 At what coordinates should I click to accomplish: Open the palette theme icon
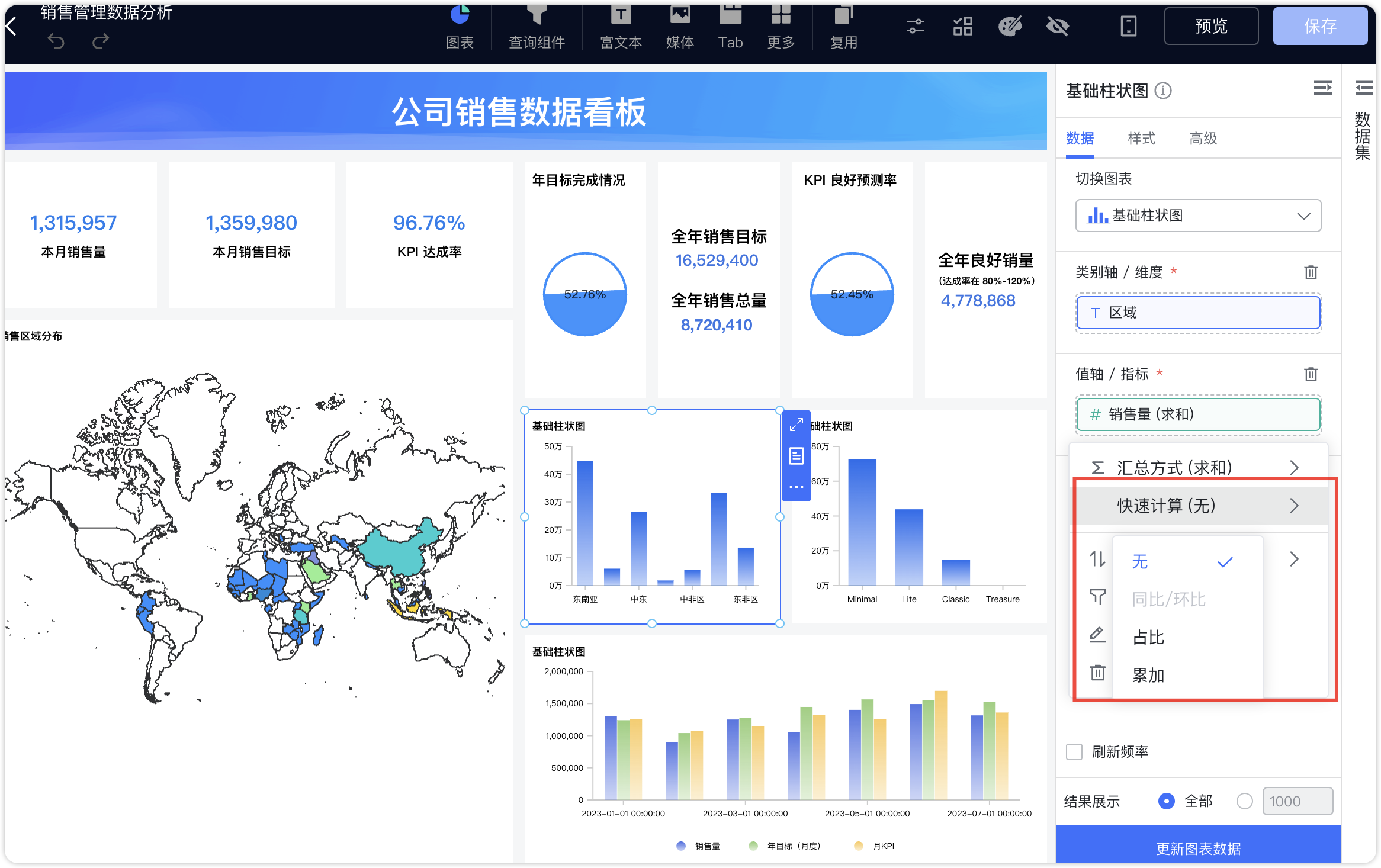point(1010,26)
